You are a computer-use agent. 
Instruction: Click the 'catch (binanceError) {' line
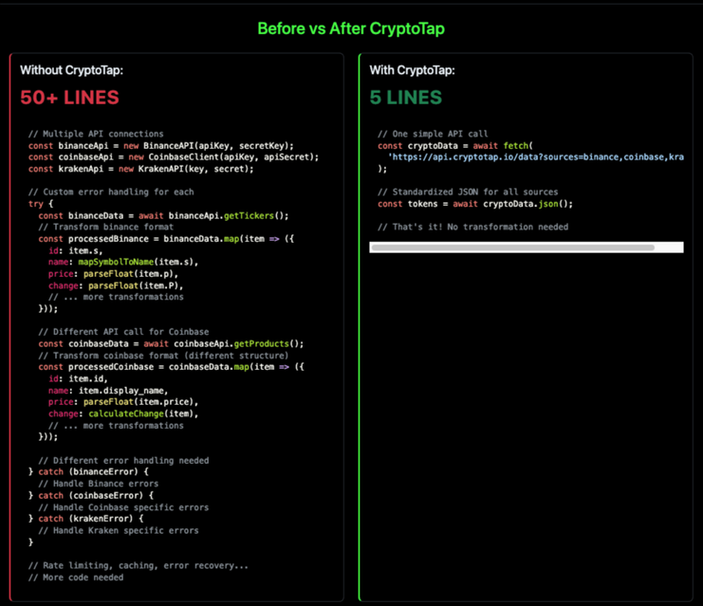(88, 472)
